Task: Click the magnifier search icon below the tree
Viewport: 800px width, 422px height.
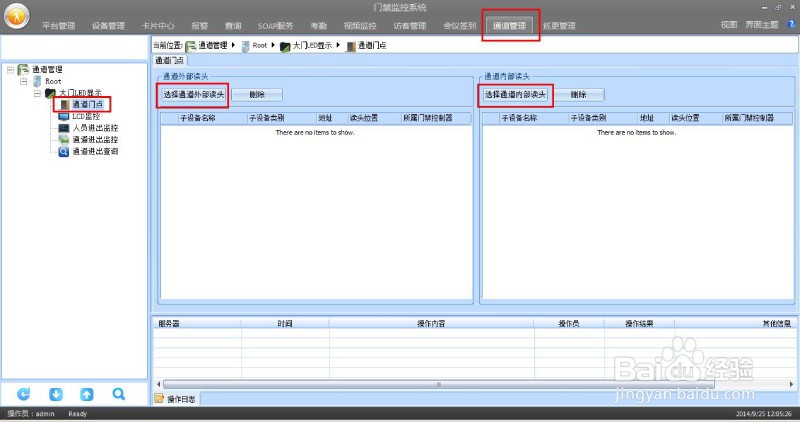Action: 118,394
